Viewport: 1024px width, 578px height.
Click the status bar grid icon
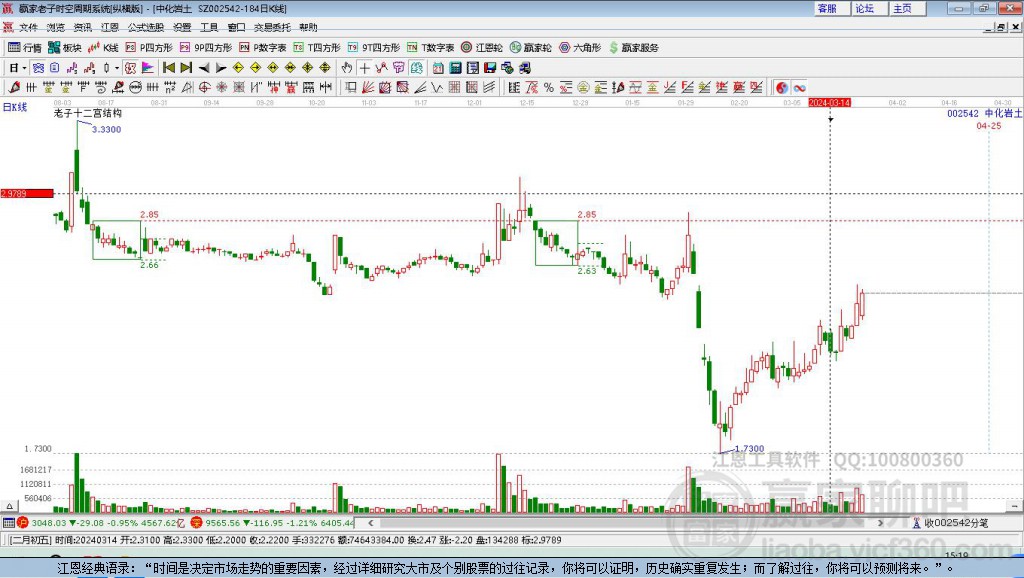[8, 522]
